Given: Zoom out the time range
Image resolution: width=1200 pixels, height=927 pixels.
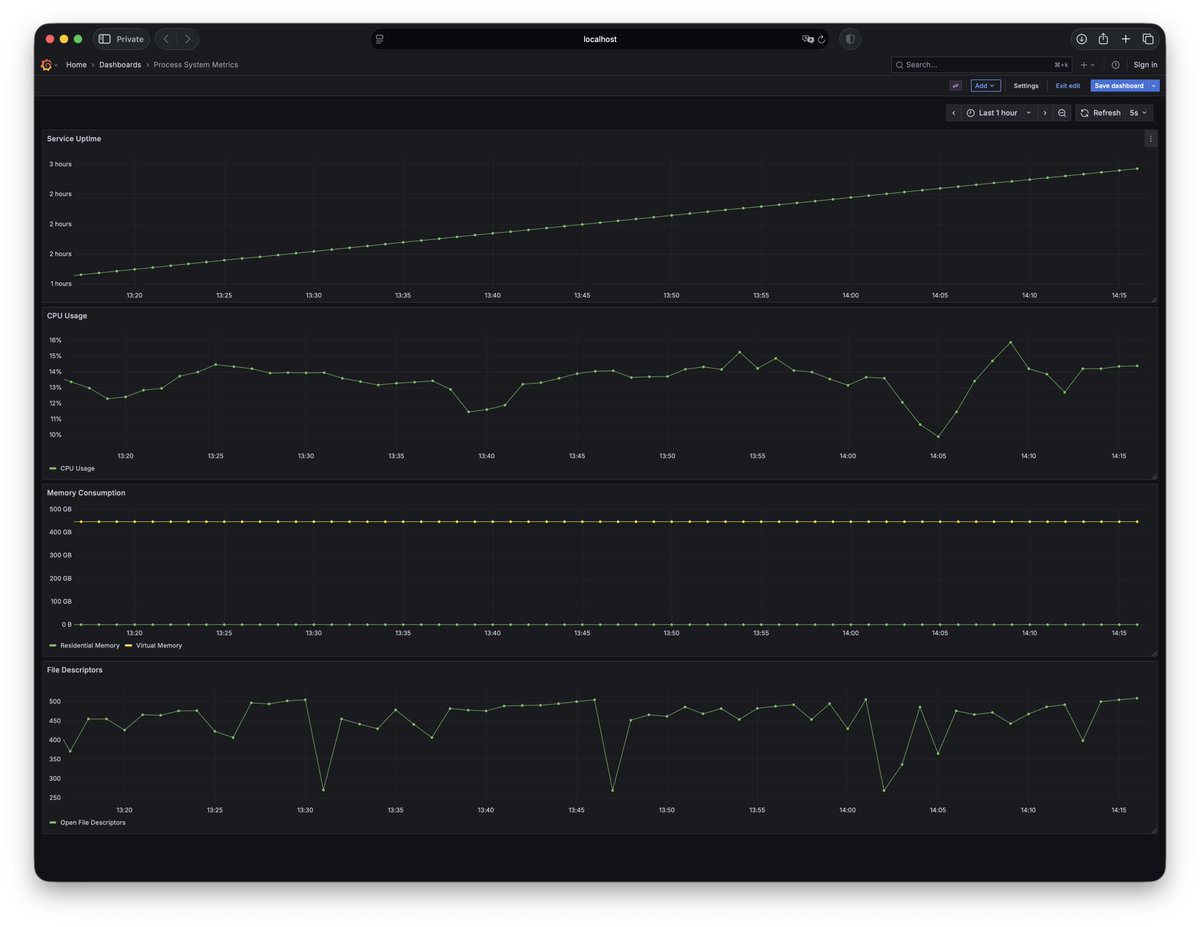Looking at the screenshot, I should pos(1062,113).
